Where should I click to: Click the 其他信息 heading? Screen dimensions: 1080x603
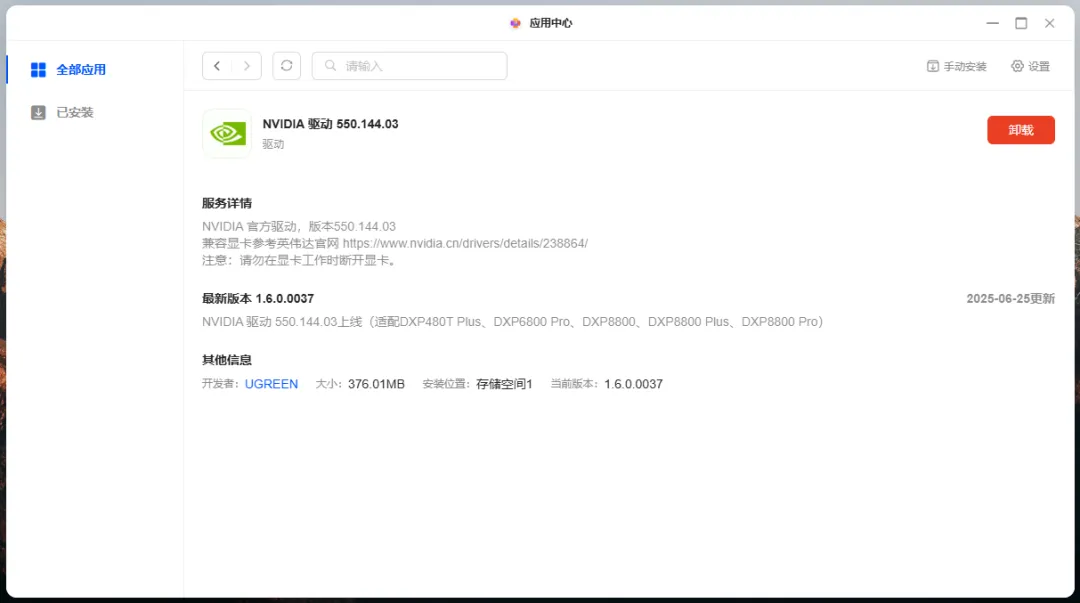[227, 360]
